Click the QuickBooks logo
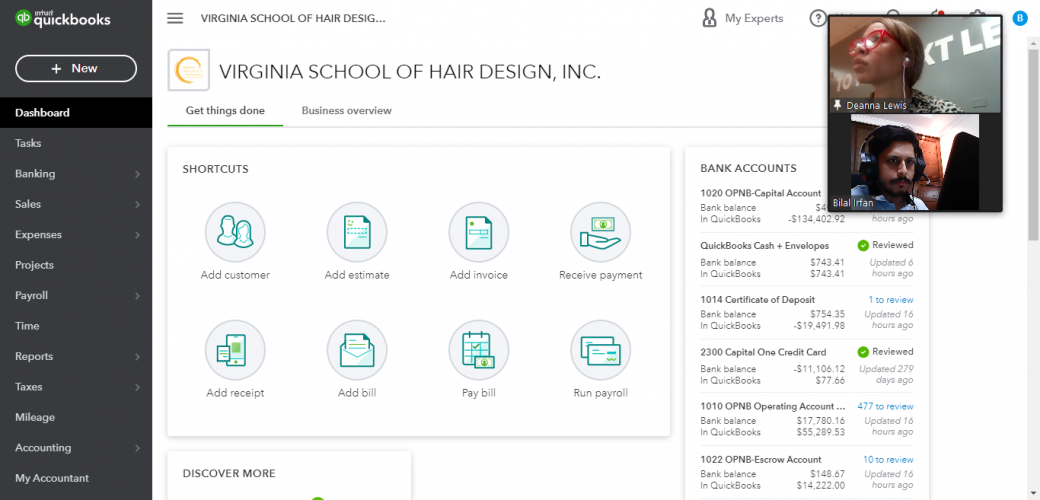Viewport: 1040px width, 500px height. pos(62,18)
